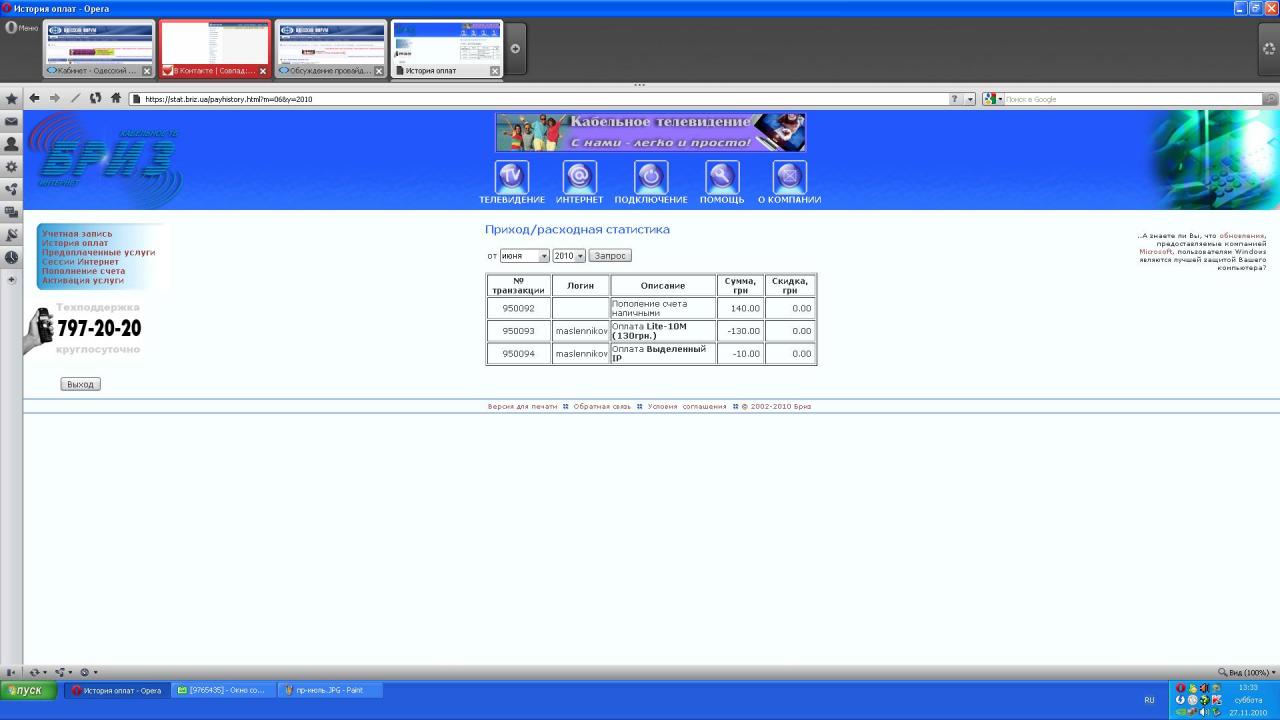Open the History clock panel in sidebar

11,258
